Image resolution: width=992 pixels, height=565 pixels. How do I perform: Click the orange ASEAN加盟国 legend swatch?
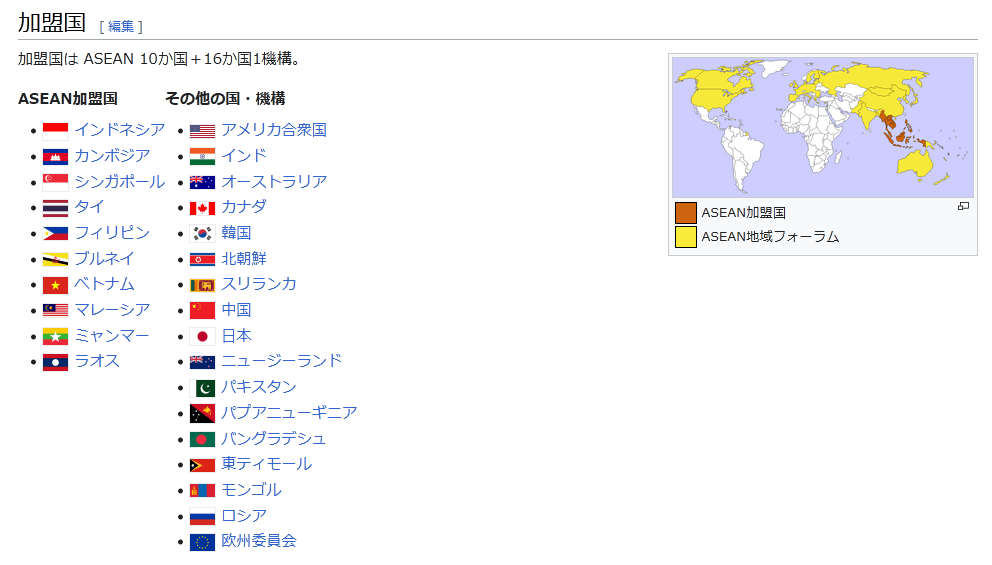(x=685, y=213)
